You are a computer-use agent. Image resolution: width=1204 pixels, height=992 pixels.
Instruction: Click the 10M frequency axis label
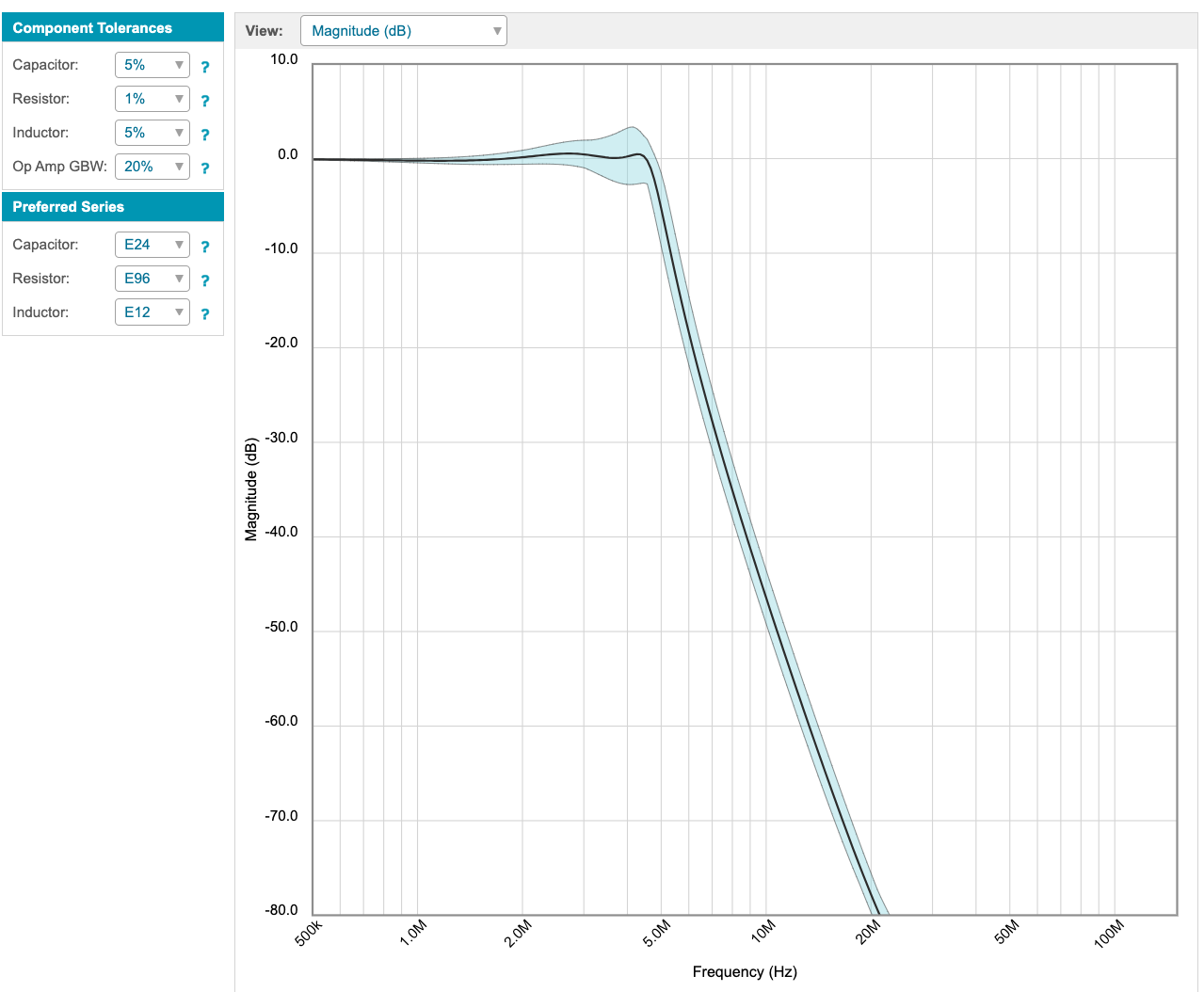(763, 931)
